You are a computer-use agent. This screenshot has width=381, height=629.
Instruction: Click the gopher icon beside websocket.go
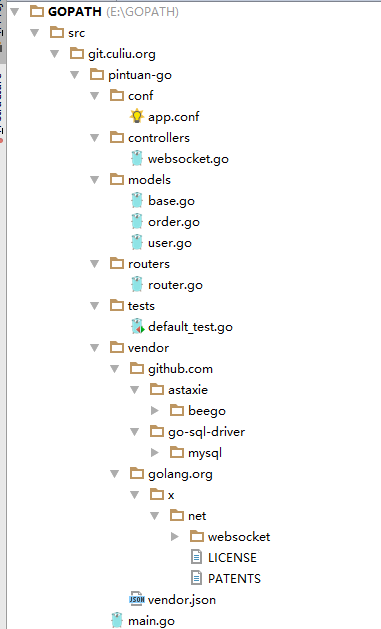click(137, 158)
